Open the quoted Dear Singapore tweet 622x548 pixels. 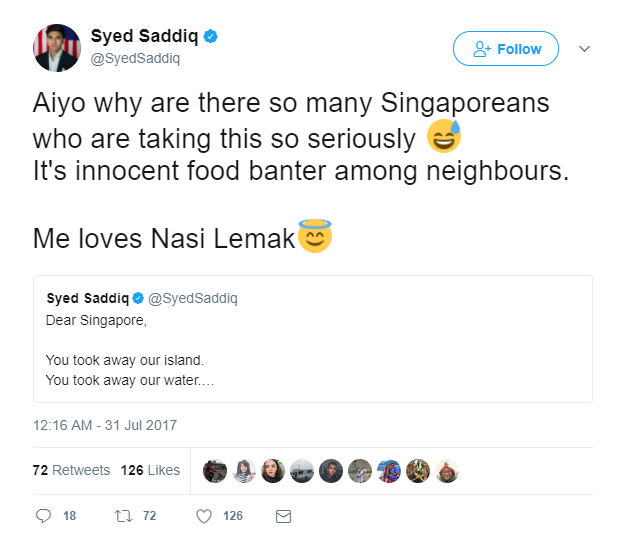click(x=313, y=339)
